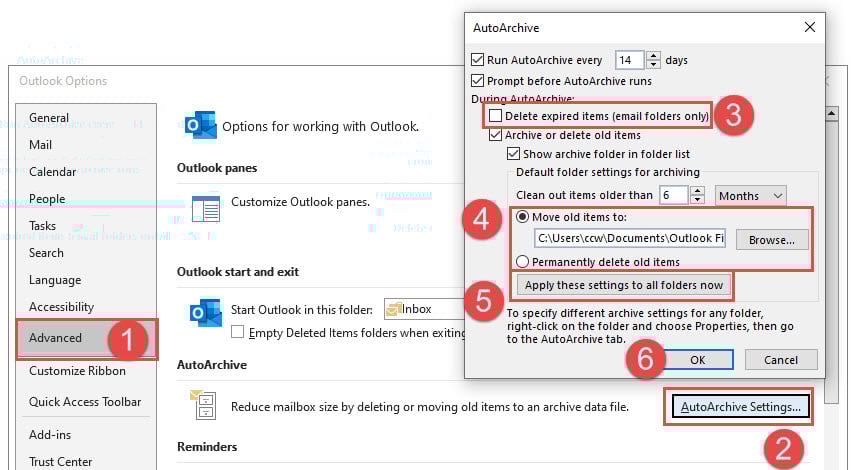Enable Delete expired items checkbox
Screen dimensions: 851x470
pyautogui.click(x=496, y=116)
